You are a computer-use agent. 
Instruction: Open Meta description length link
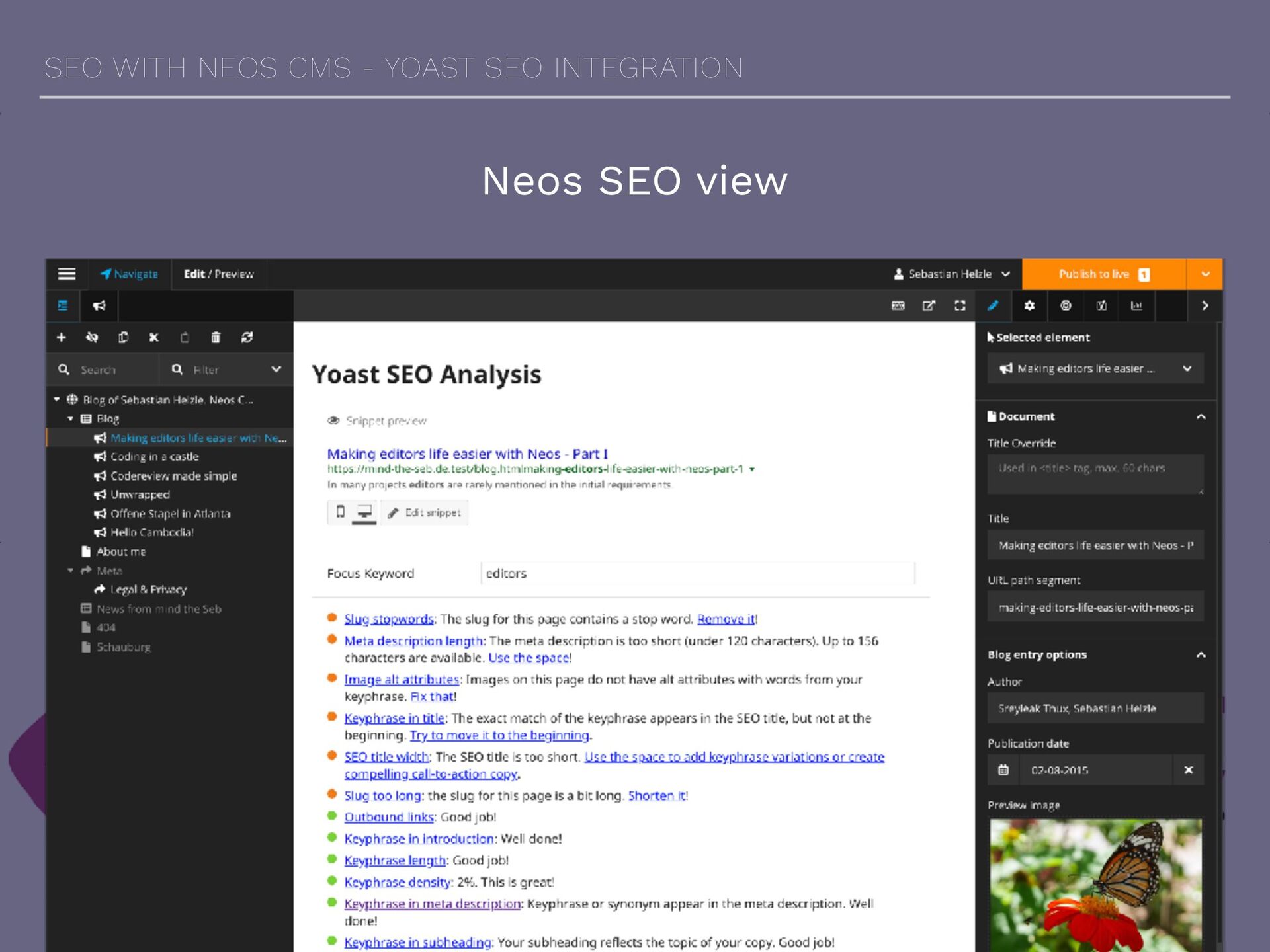pyautogui.click(x=414, y=641)
